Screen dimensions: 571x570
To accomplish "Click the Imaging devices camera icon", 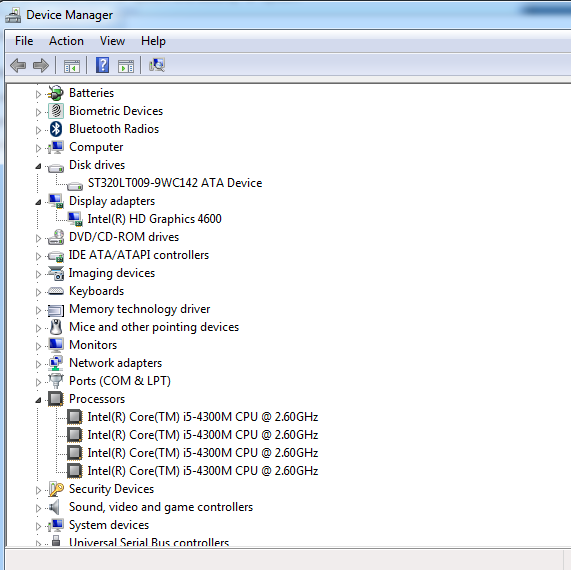I will 56,273.
